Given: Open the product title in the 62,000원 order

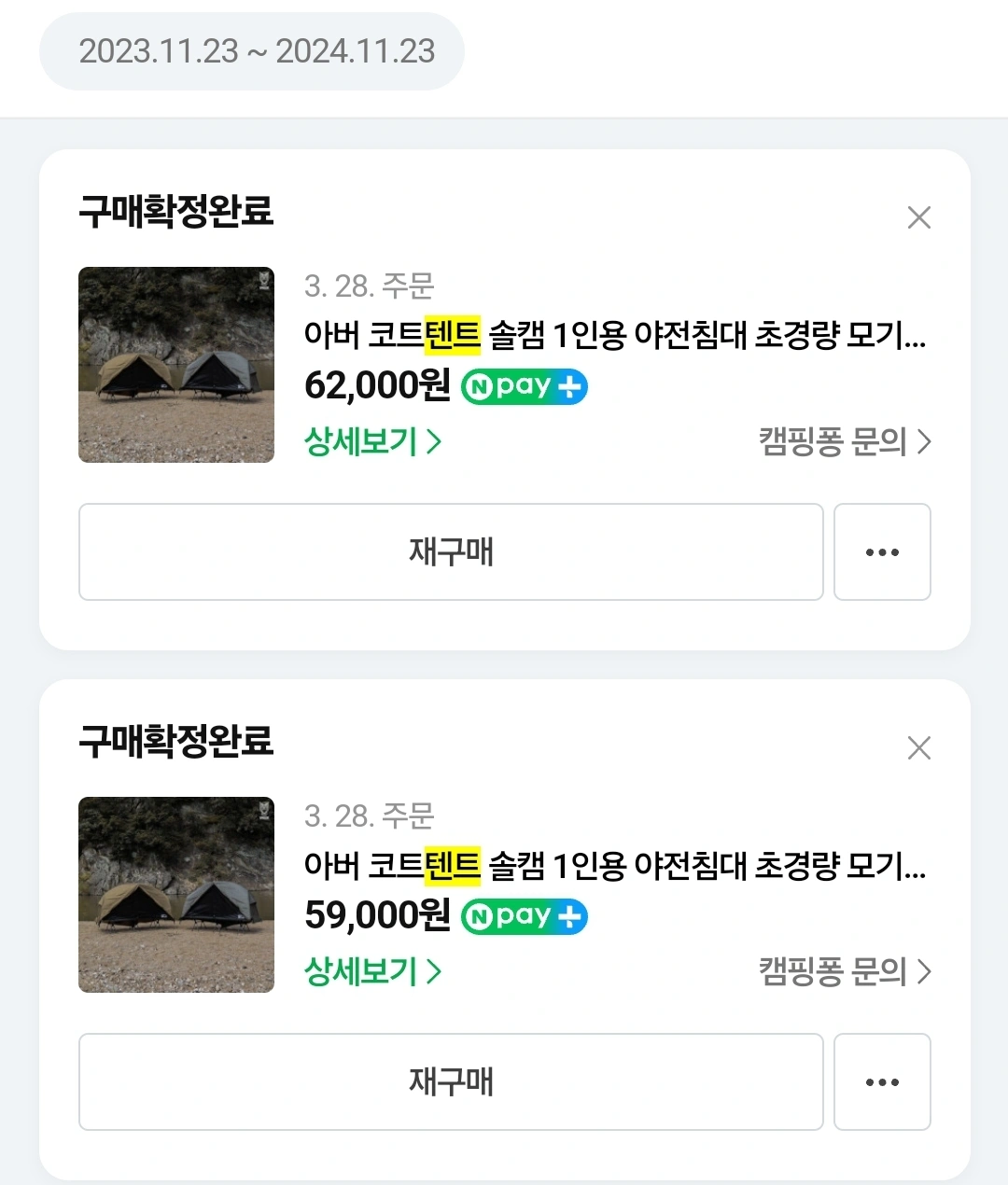Looking at the screenshot, I should (x=614, y=335).
